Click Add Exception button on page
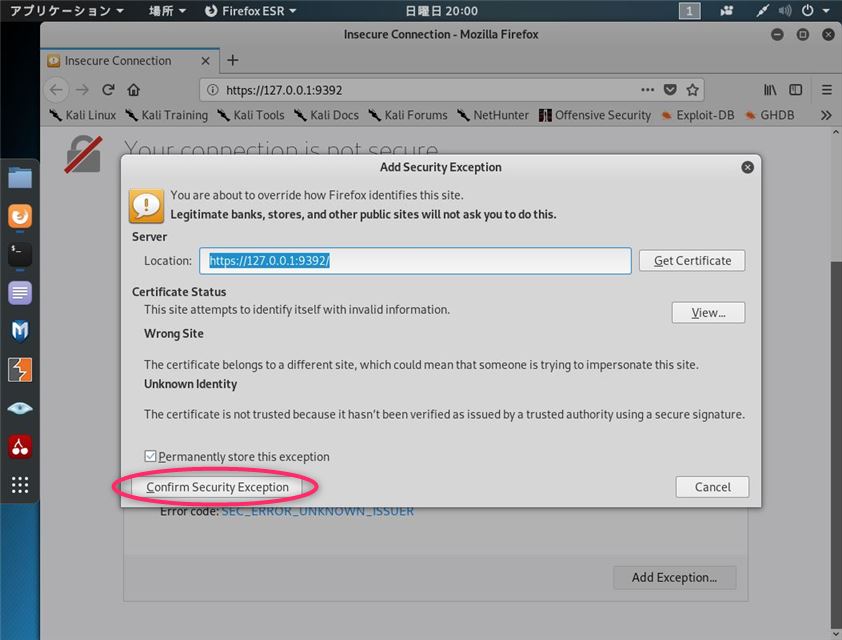 tap(674, 577)
